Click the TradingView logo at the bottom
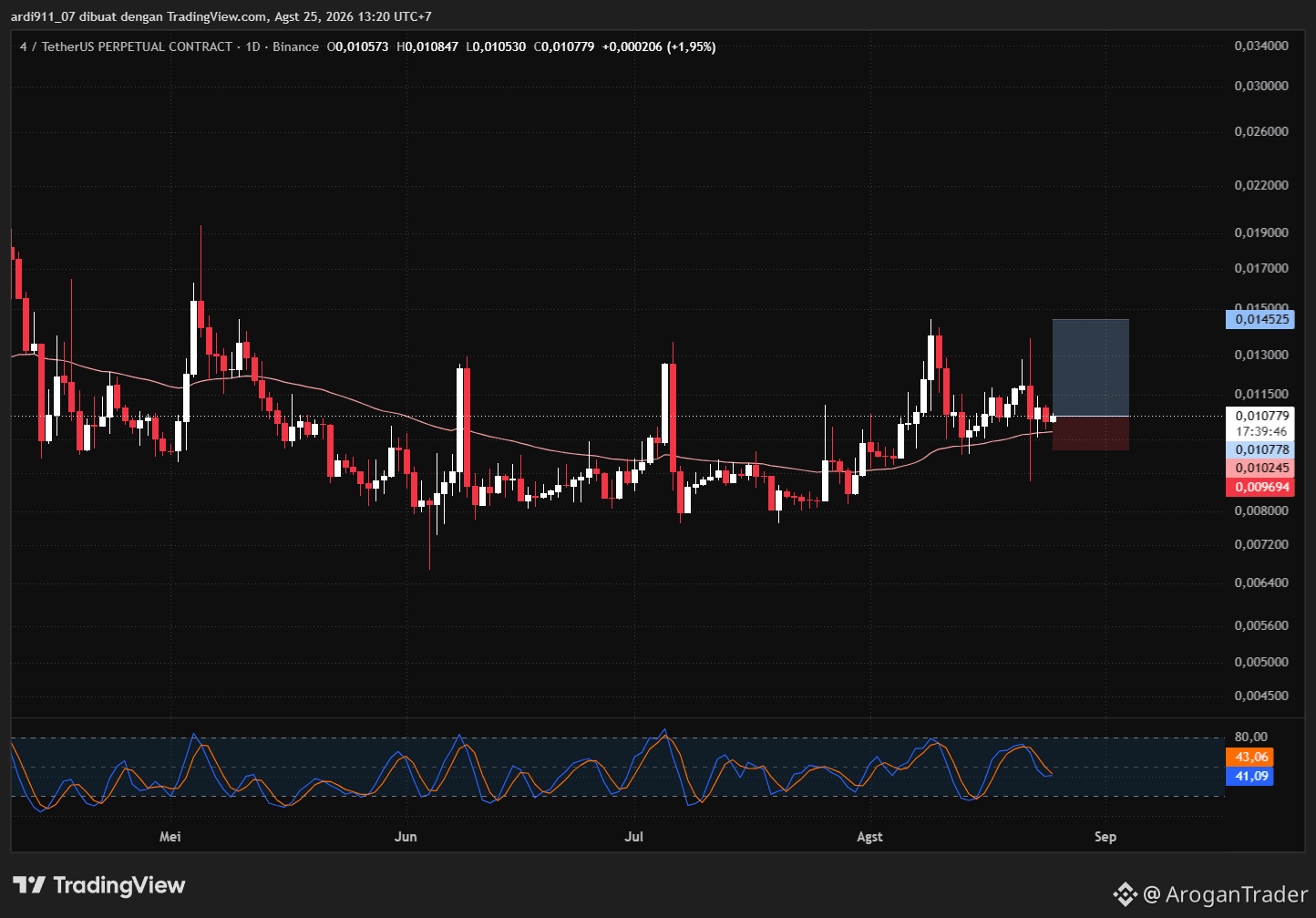1316x918 pixels. coord(99,885)
